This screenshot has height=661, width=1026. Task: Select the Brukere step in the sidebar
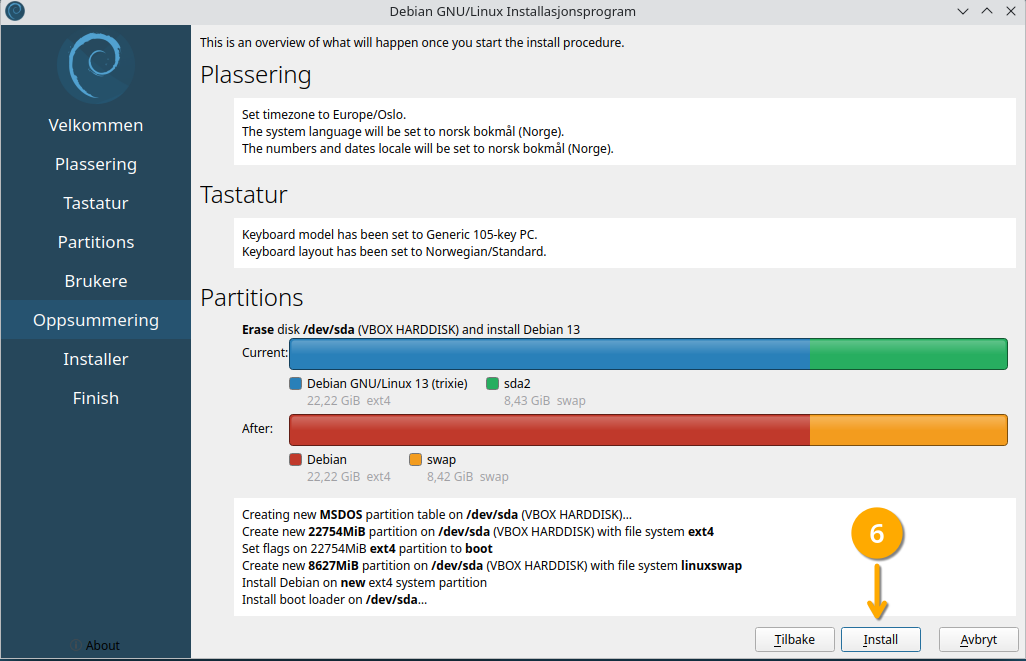96,281
